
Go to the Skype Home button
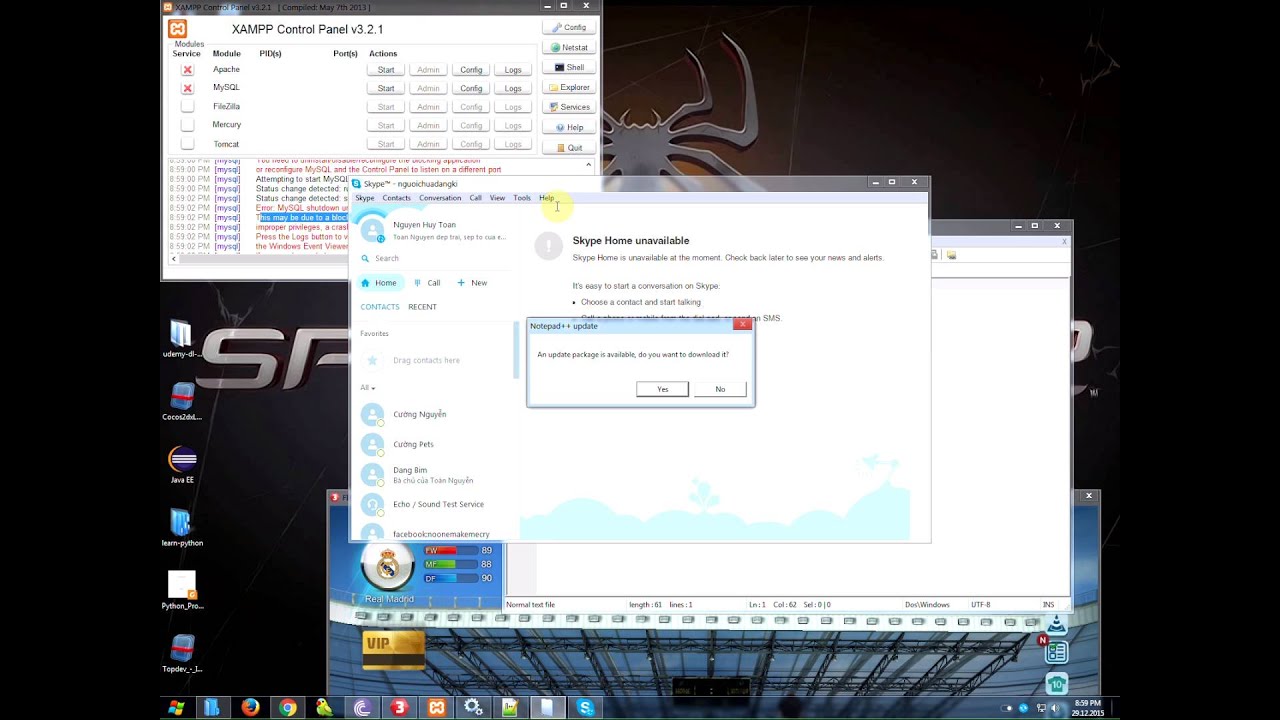pos(379,283)
